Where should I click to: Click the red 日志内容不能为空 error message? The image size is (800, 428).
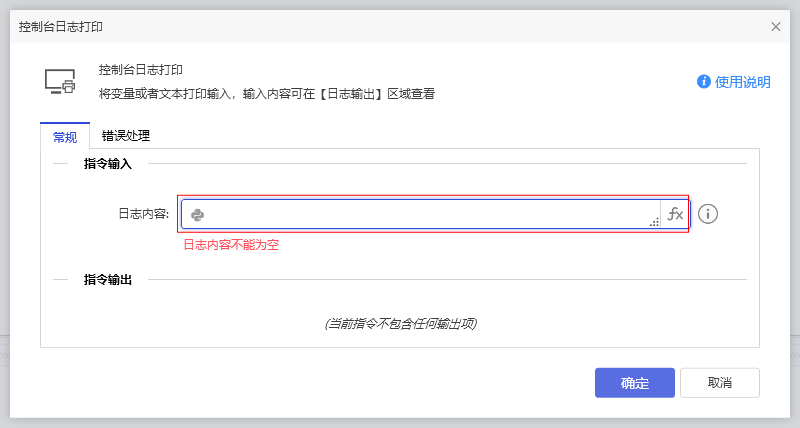point(230,244)
